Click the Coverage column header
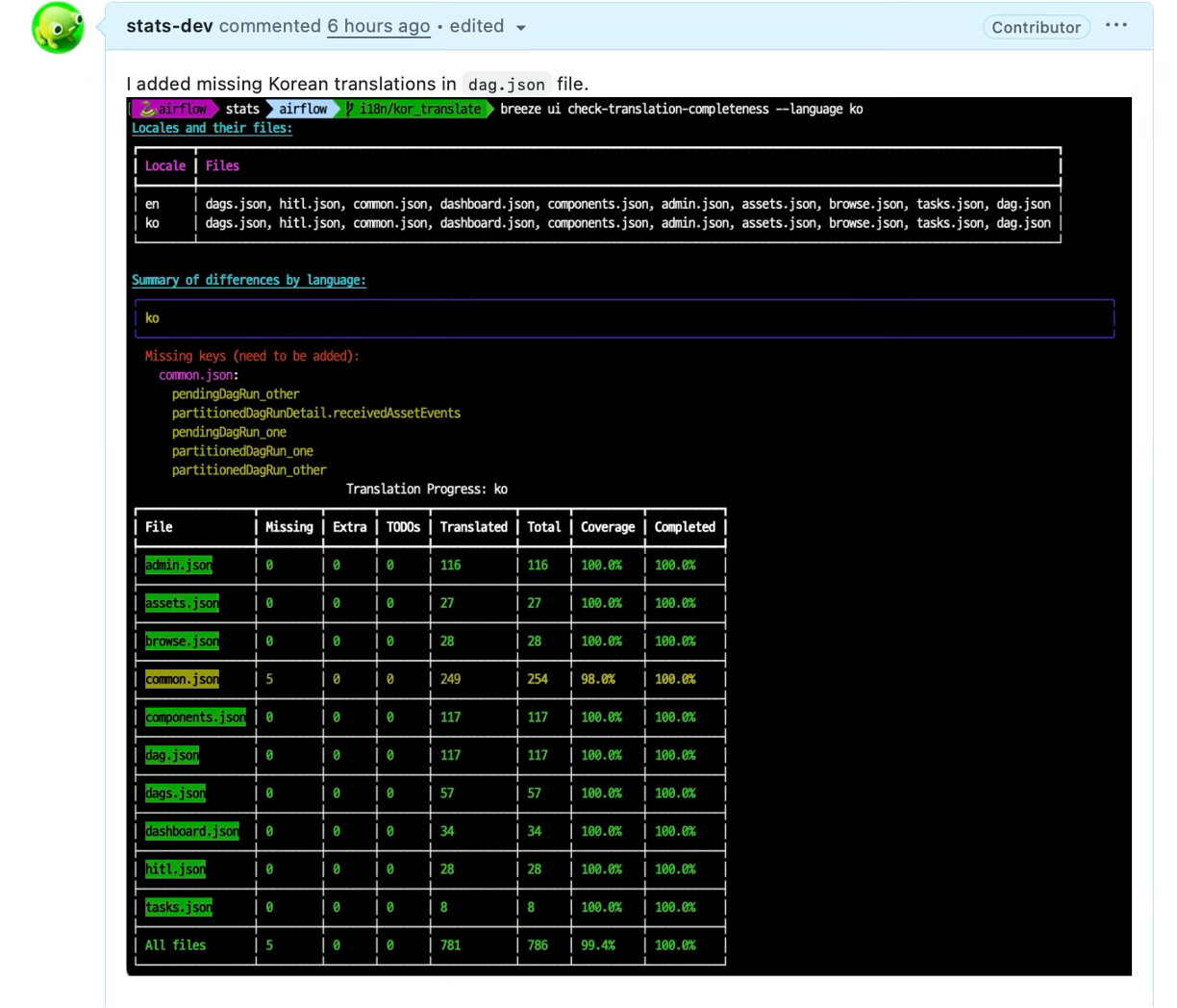Screen dimensions: 1177x1008 coord(607,527)
